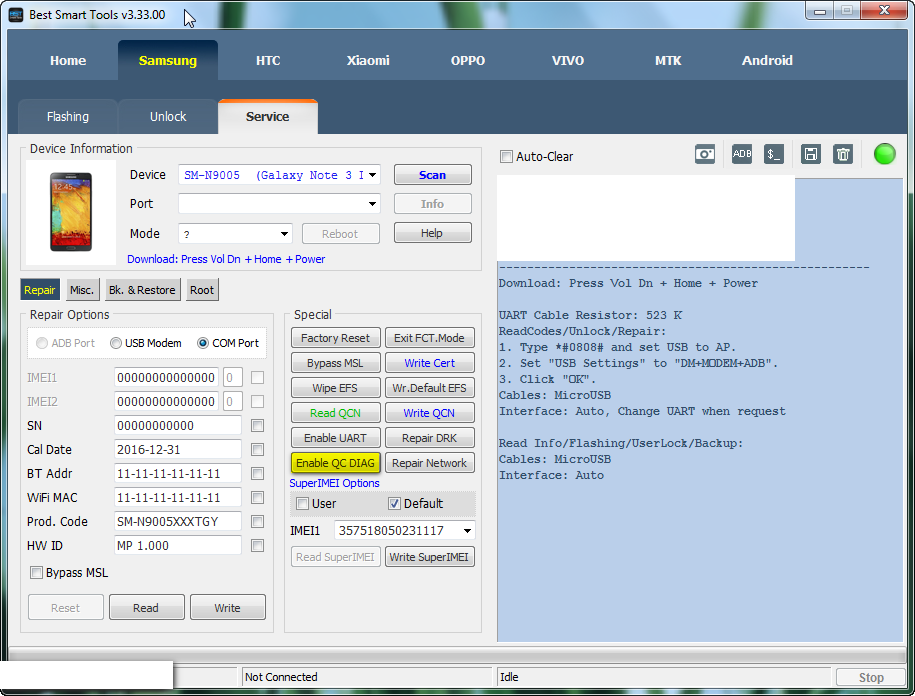
Task: Click the HW ID input field
Action: [178, 545]
